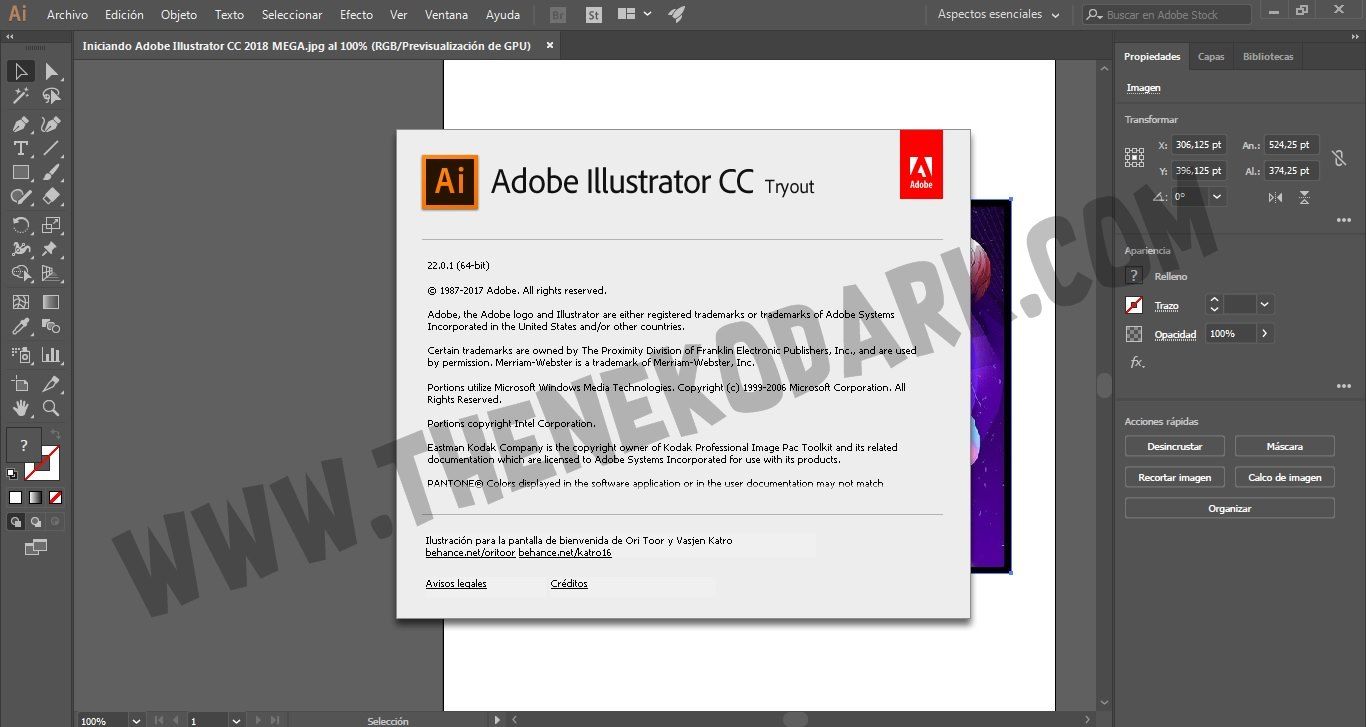Select the Column Graph tool
Screen dimensions: 1366x727
click(51, 354)
